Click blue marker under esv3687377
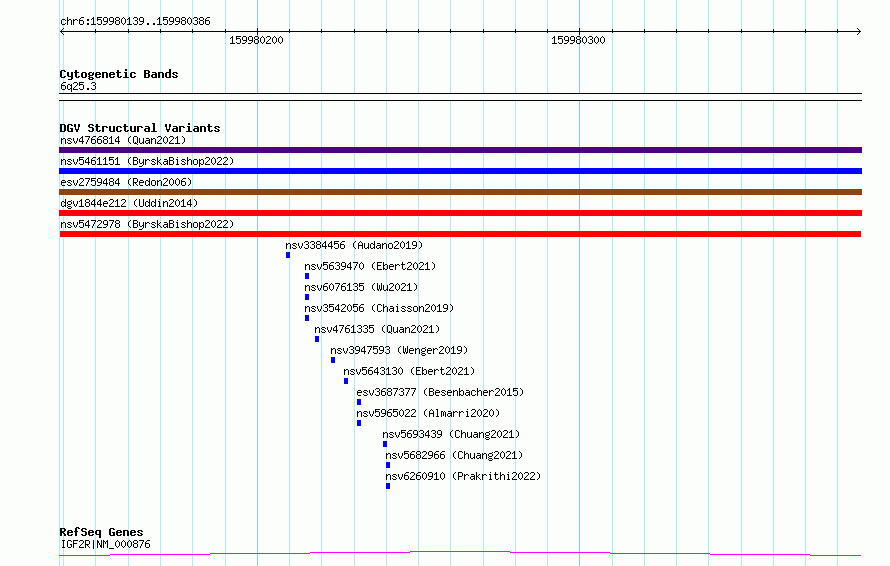The width and height of the screenshot is (890, 566). tap(359, 402)
